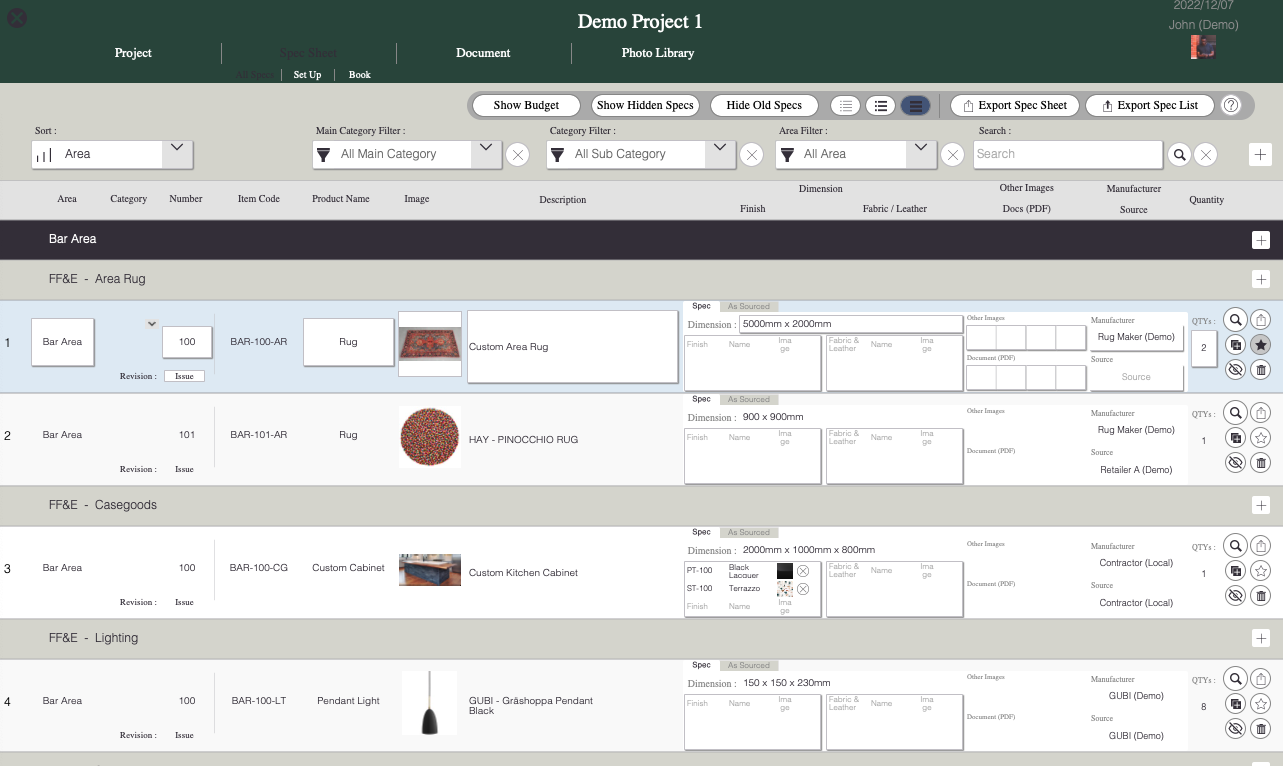This screenshot has width=1283, height=766.
Task: Switch to the Photo Library tab
Action: click(x=657, y=53)
